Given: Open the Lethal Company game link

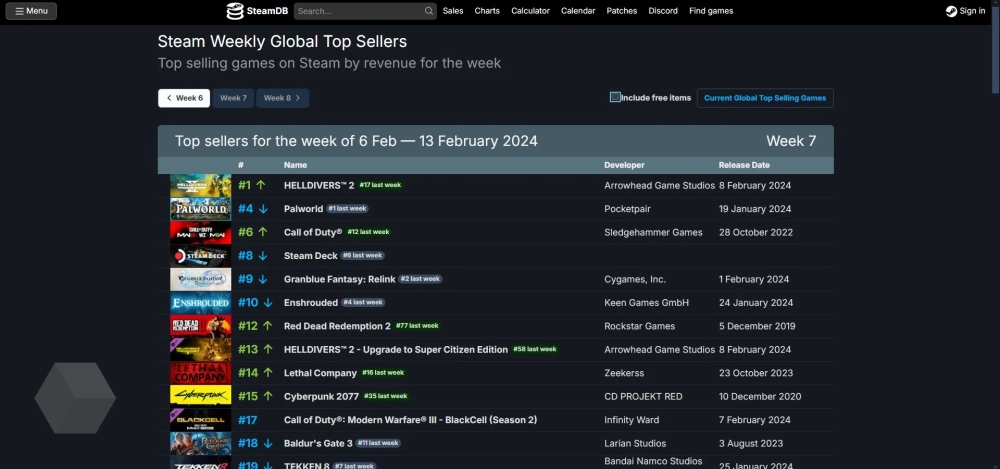Looking at the screenshot, I should click(x=320, y=373).
